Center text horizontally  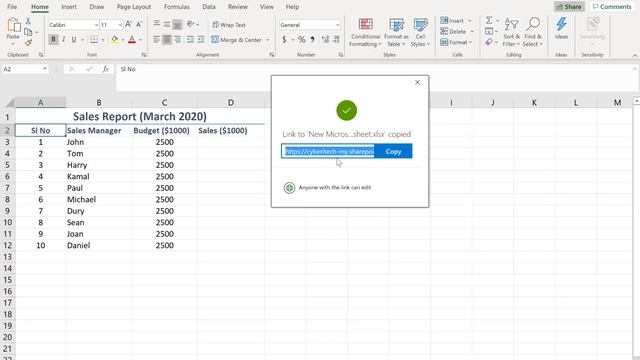pyautogui.click(x=167, y=40)
